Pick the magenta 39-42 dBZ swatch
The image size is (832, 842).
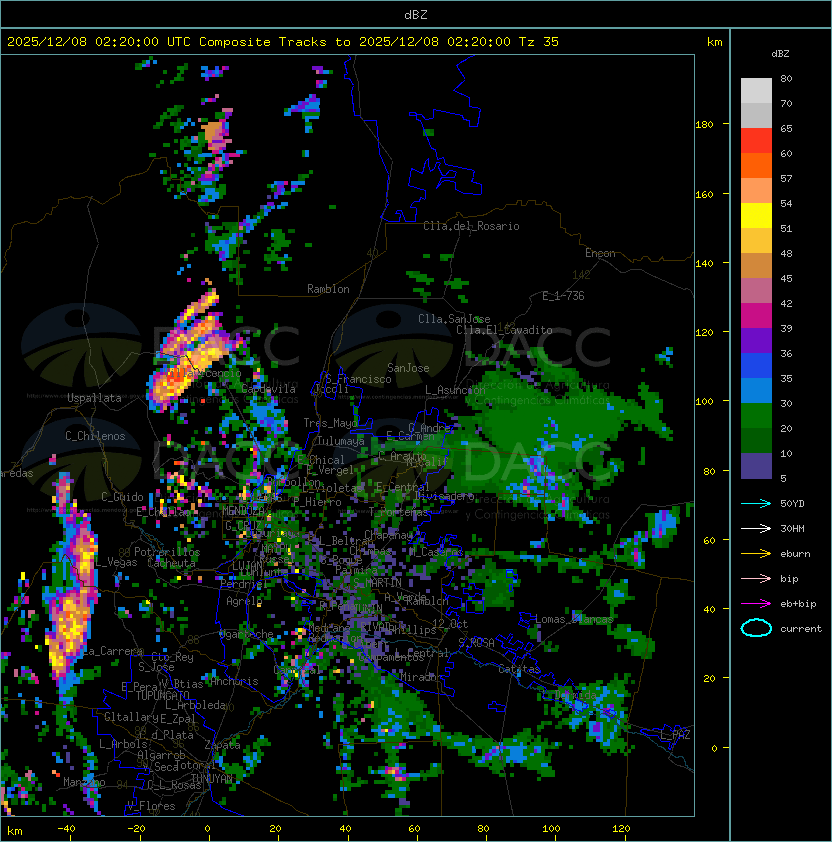click(756, 316)
